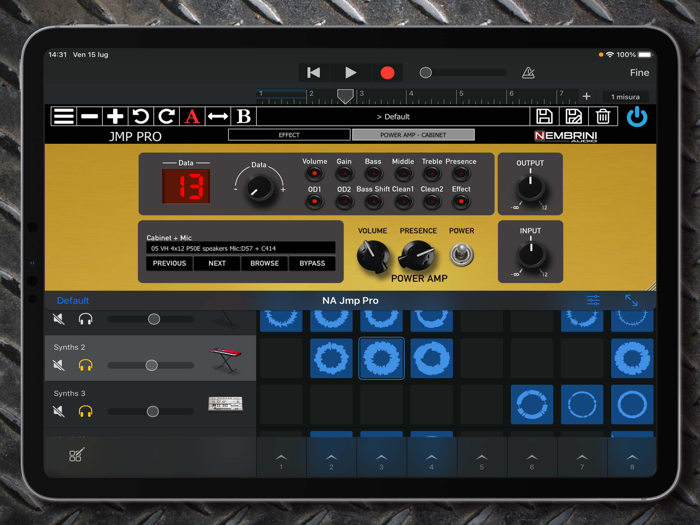
Task: Mute the Synths 2 track
Action: [58, 365]
